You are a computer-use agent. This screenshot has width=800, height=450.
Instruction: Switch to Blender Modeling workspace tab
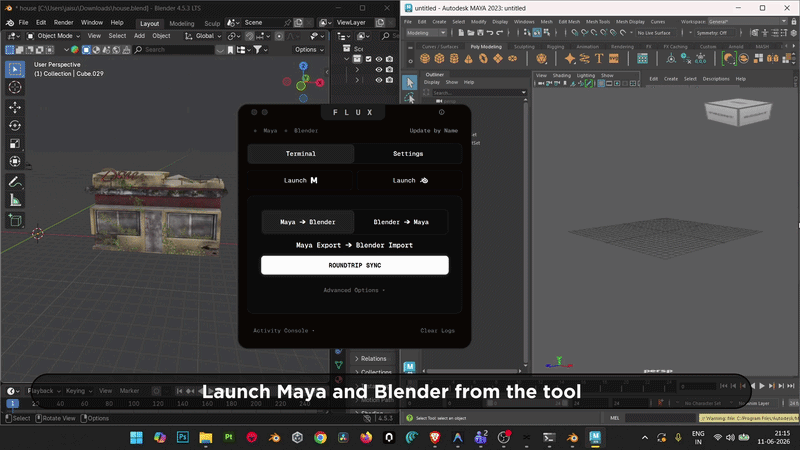click(x=182, y=23)
